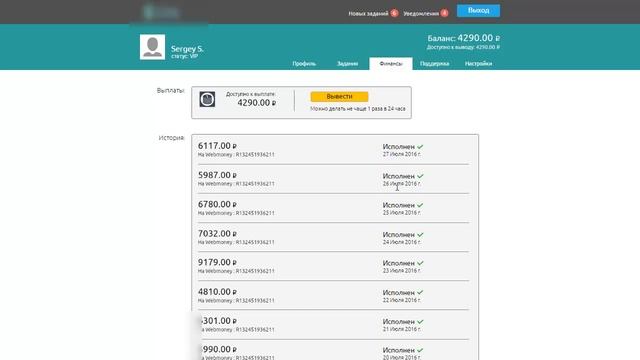Screen dimensions: 640x360
Task: Click the 22 Июля 2016 date
Action: pyautogui.click(x=402, y=300)
